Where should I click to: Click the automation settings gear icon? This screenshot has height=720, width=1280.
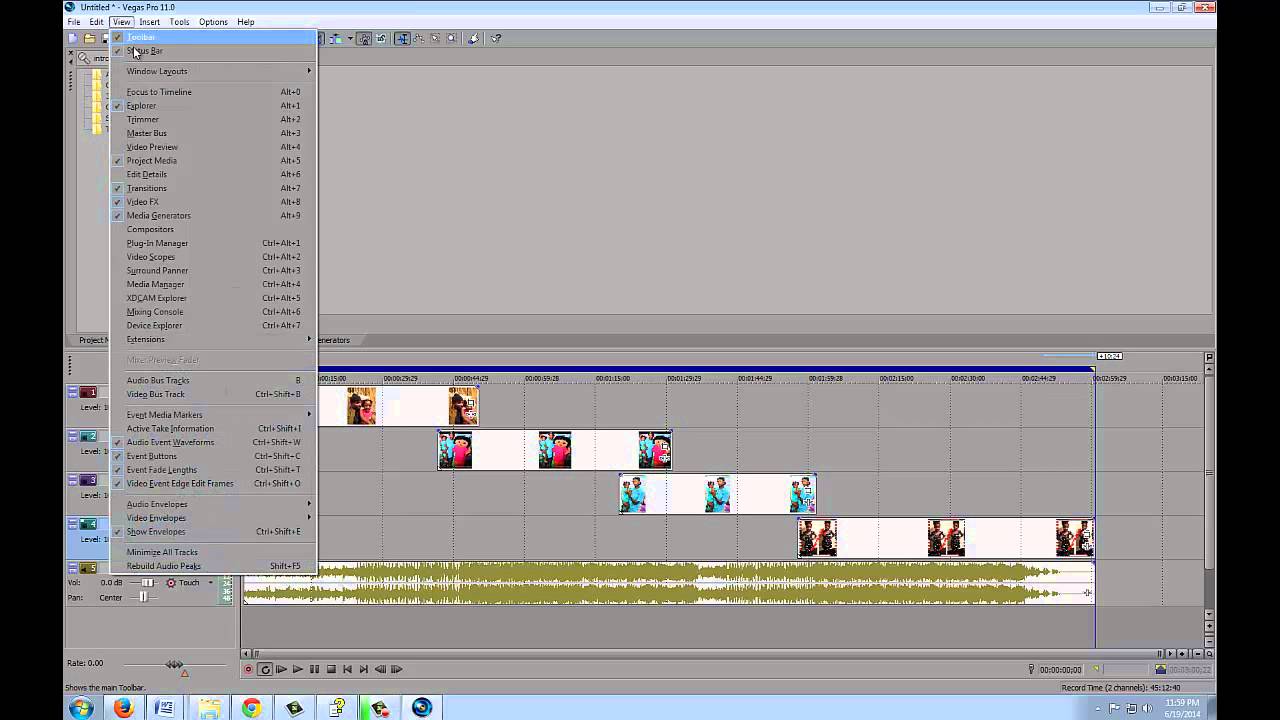[171, 582]
